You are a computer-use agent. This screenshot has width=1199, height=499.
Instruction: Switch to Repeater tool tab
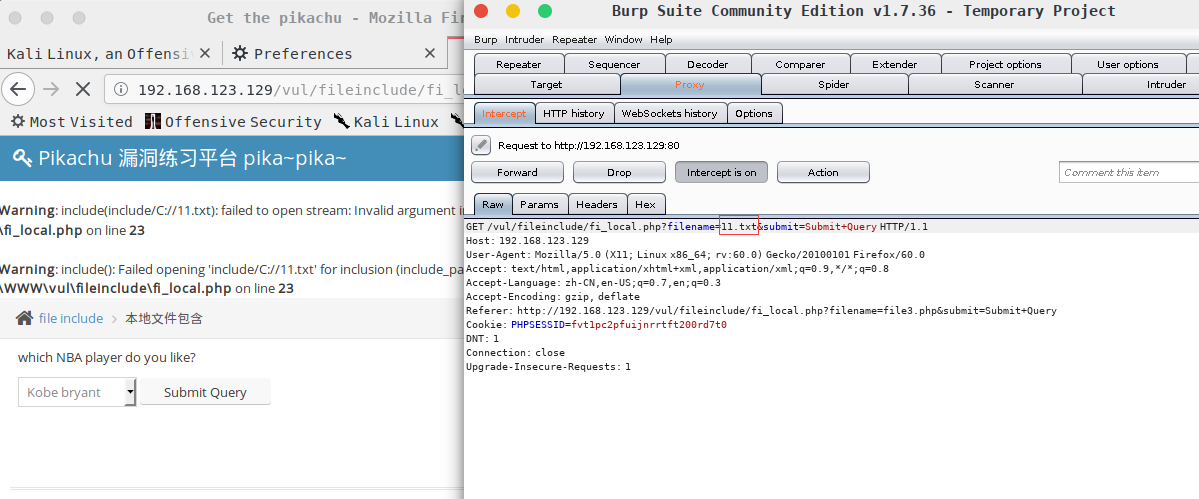518,64
